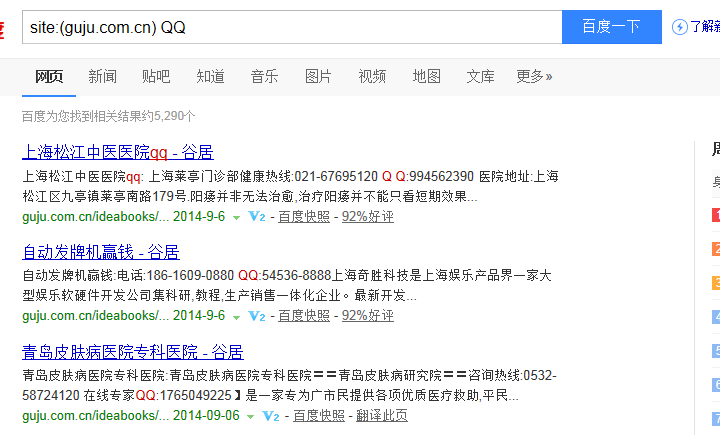Open result 上海松江中医医院qq - 谷居
The width and height of the screenshot is (720, 435).
[x=118, y=152]
